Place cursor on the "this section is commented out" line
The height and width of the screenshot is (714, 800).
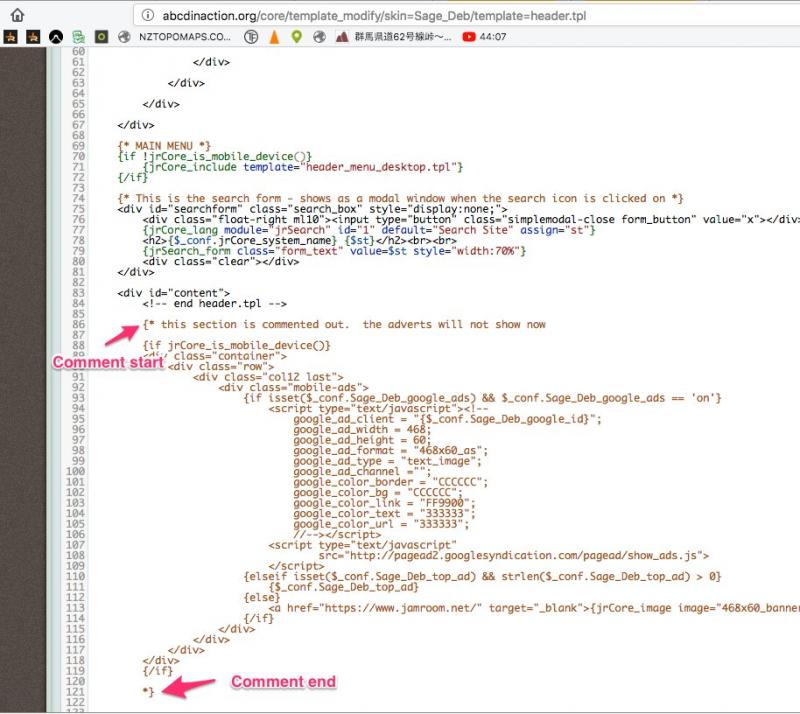tap(345, 324)
